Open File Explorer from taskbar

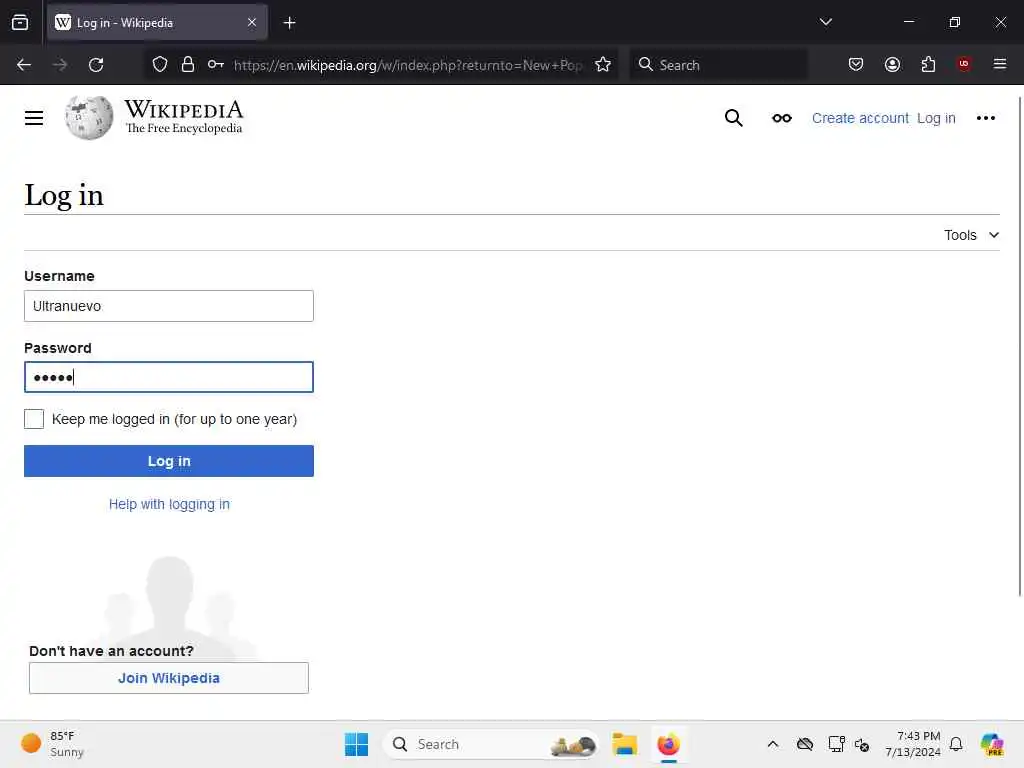(624, 744)
